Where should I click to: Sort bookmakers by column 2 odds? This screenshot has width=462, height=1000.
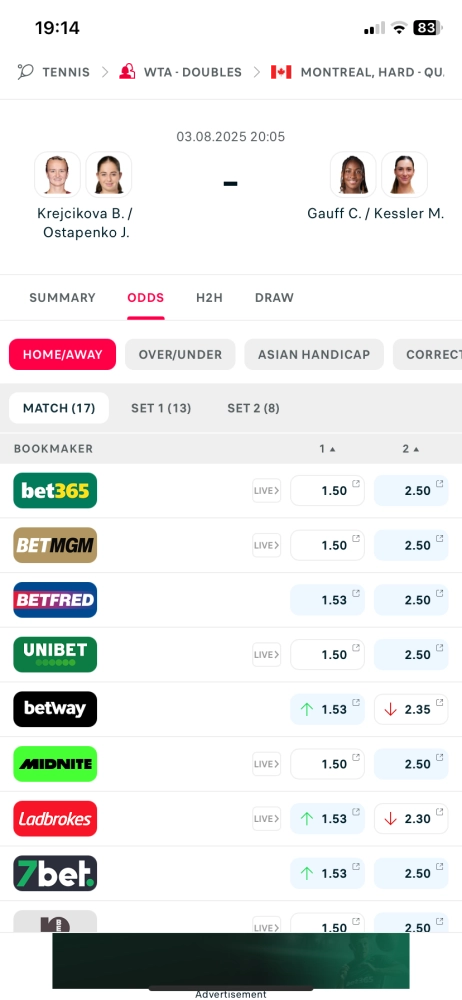(411, 449)
